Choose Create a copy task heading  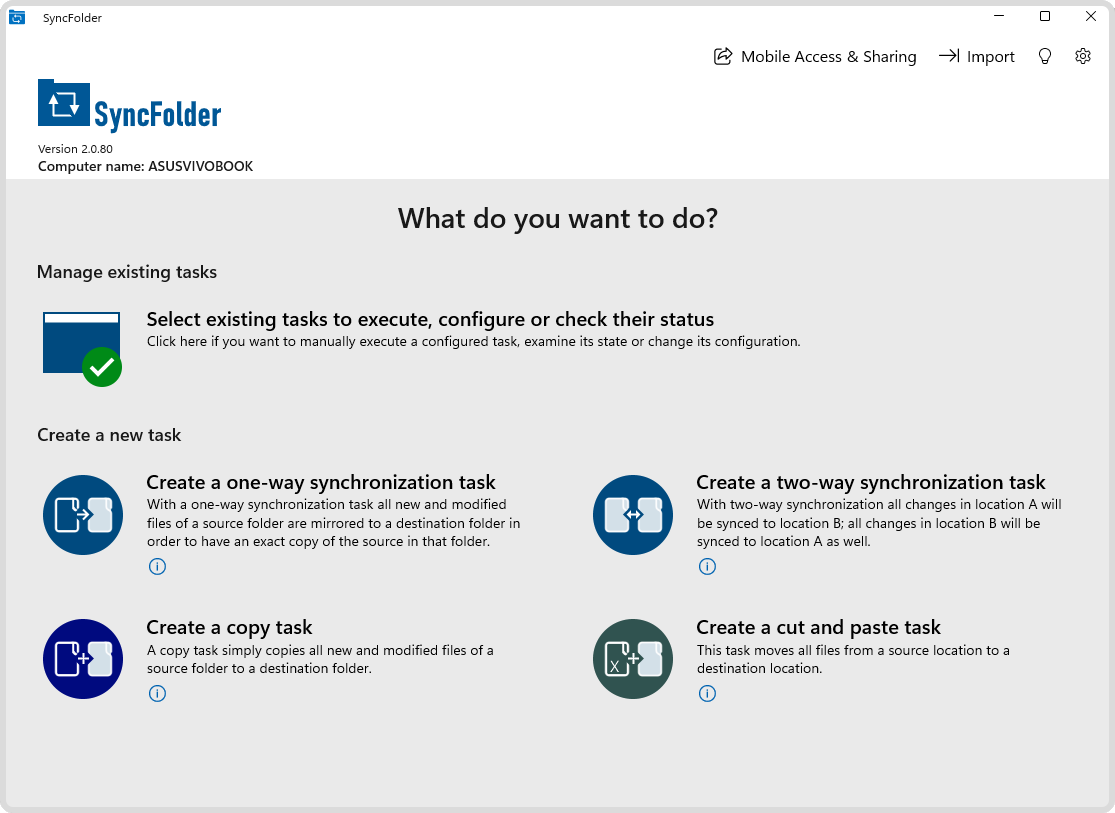click(229, 627)
